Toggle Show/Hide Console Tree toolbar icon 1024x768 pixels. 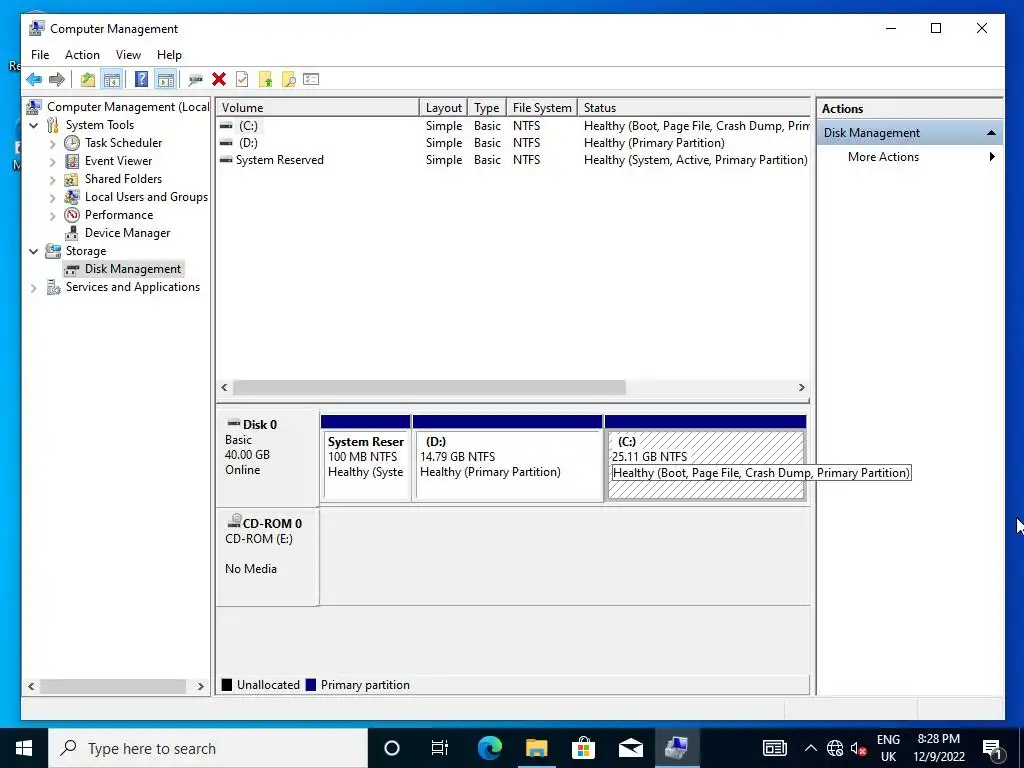tap(112, 80)
